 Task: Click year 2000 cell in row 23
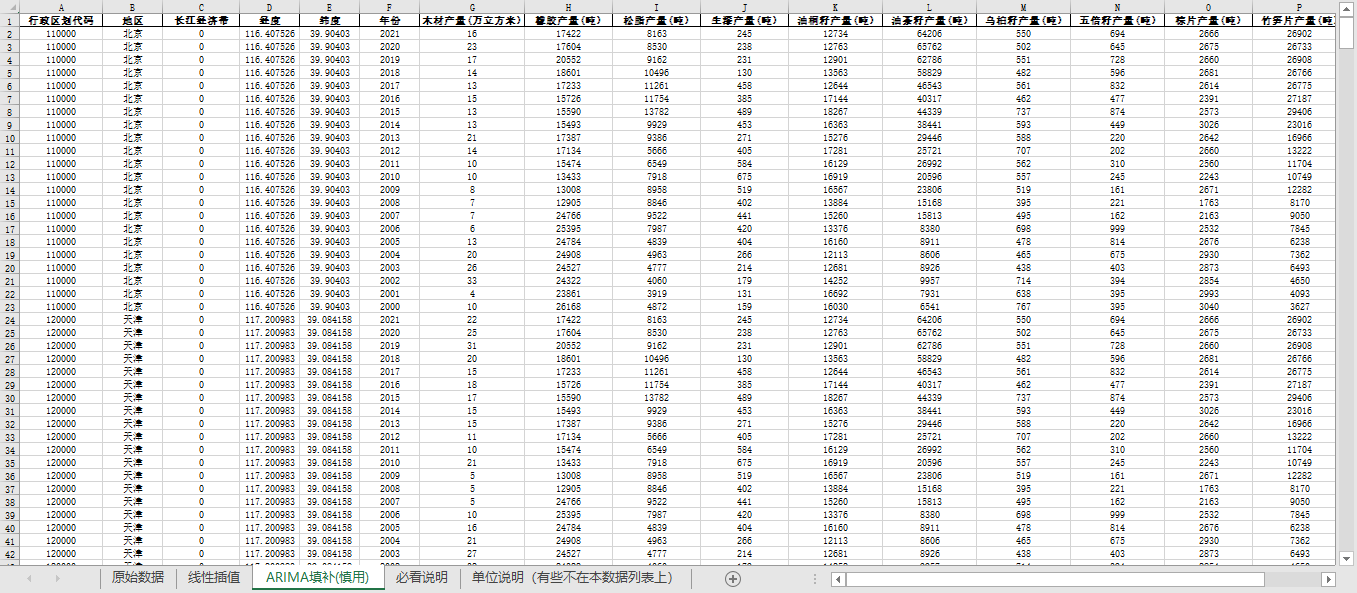tap(390, 306)
